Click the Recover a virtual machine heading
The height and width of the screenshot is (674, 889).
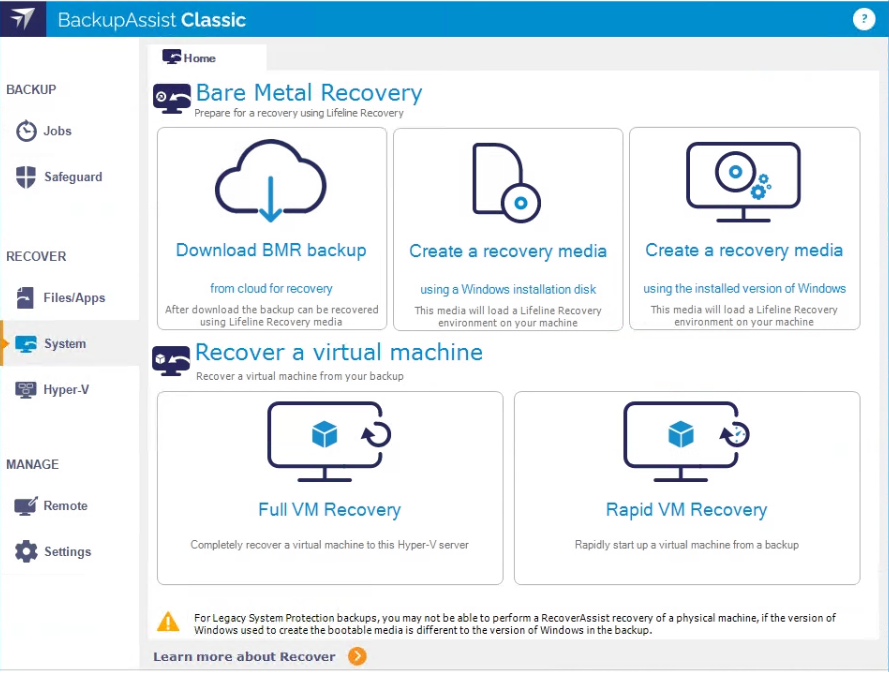click(x=339, y=353)
